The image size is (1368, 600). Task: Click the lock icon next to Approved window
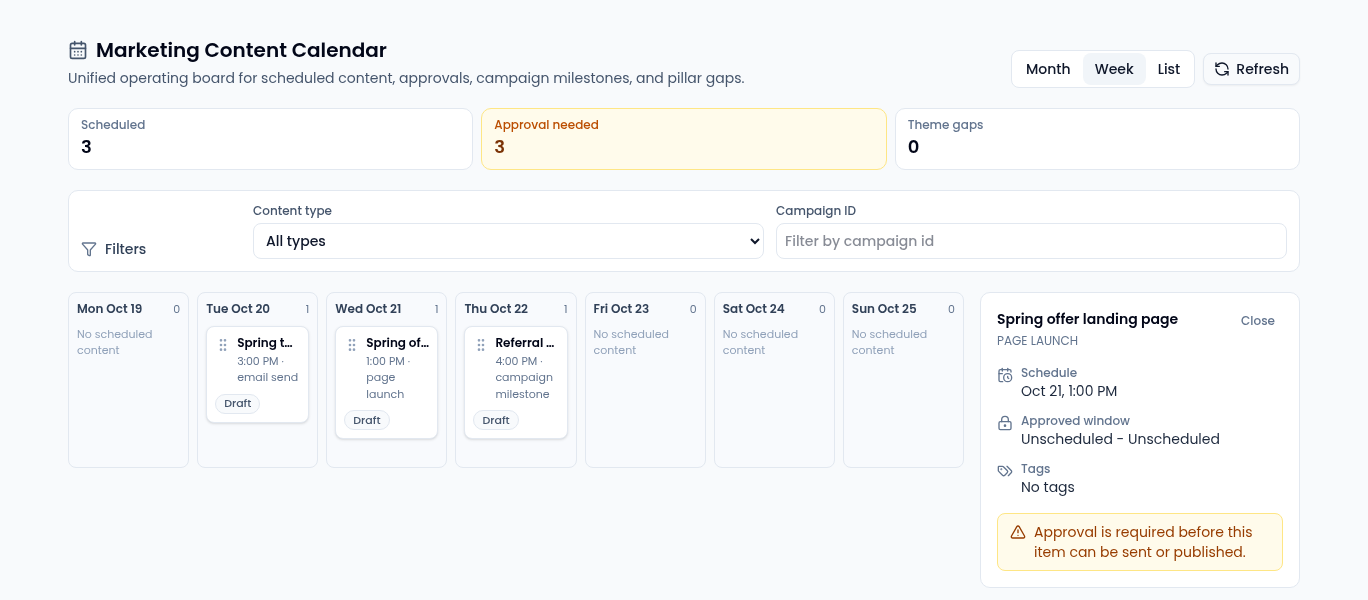(1005, 423)
